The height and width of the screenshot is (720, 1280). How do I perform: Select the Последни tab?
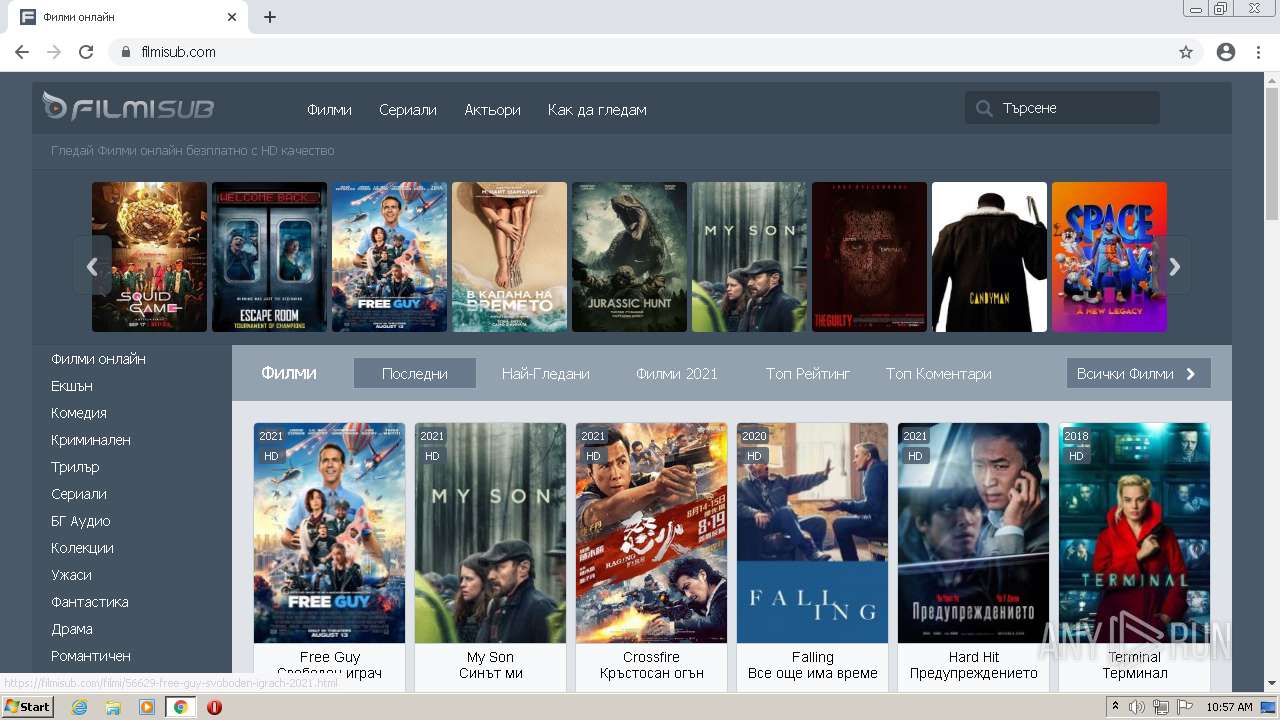pyautogui.click(x=415, y=373)
